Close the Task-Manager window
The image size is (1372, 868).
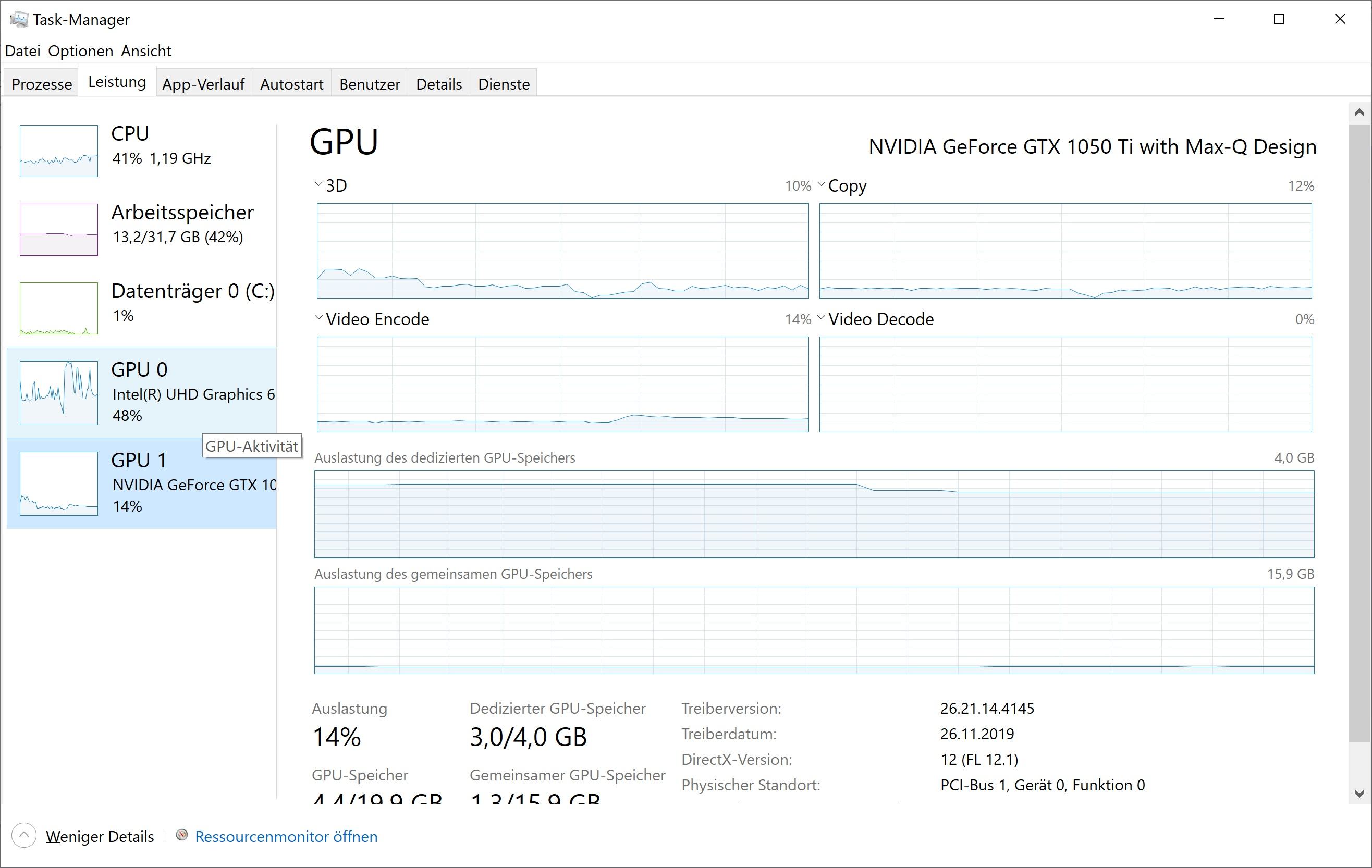click(1340, 19)
